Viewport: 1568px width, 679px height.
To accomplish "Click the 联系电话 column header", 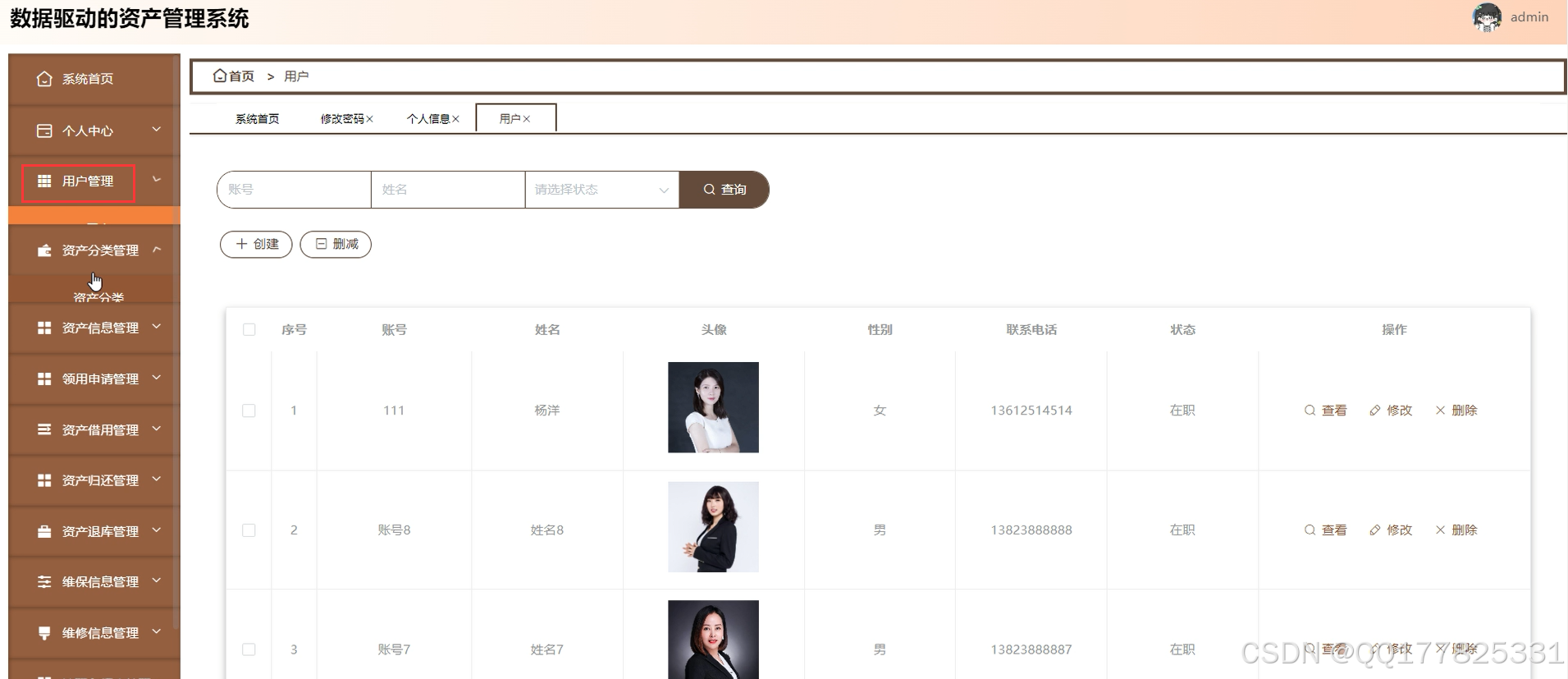I will pos(1031,329).
